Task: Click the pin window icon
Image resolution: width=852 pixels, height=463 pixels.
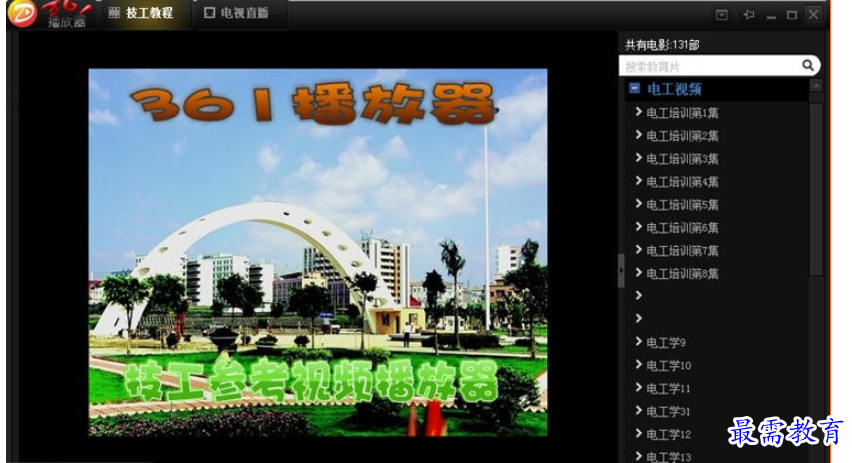Action: [x=749, y=15]
